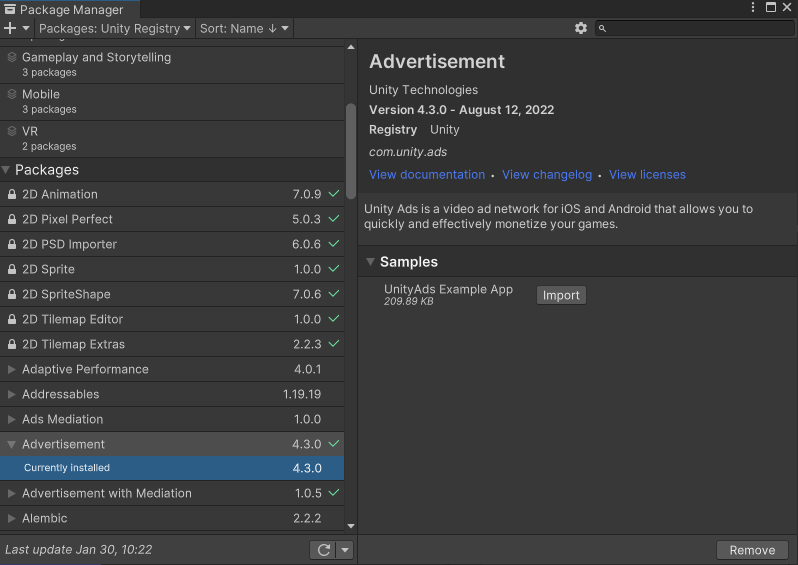
Task: Collapse the Packages section header
Action: pos(6,170)
